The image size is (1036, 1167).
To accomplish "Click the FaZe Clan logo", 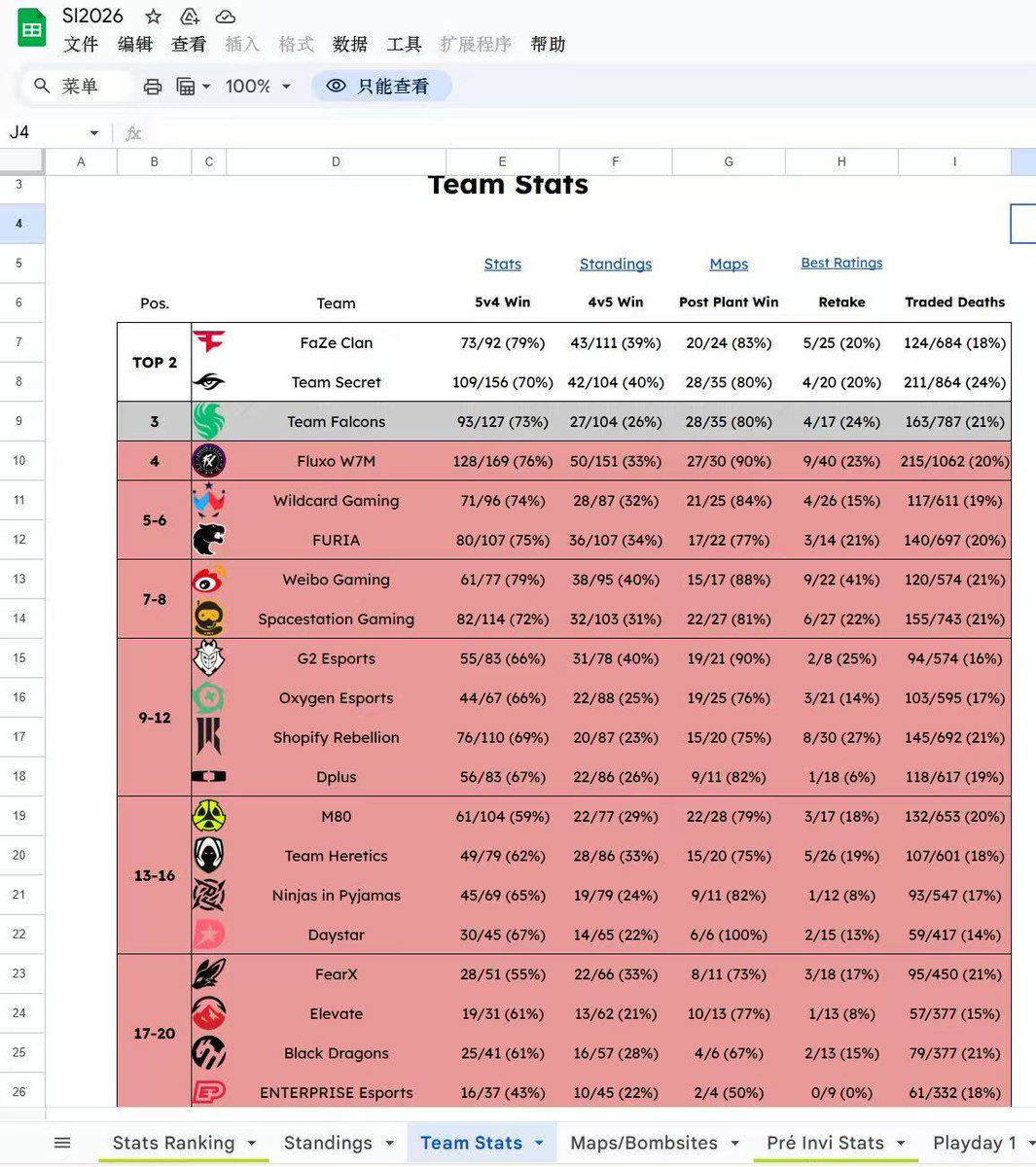I will pos(208,342).
